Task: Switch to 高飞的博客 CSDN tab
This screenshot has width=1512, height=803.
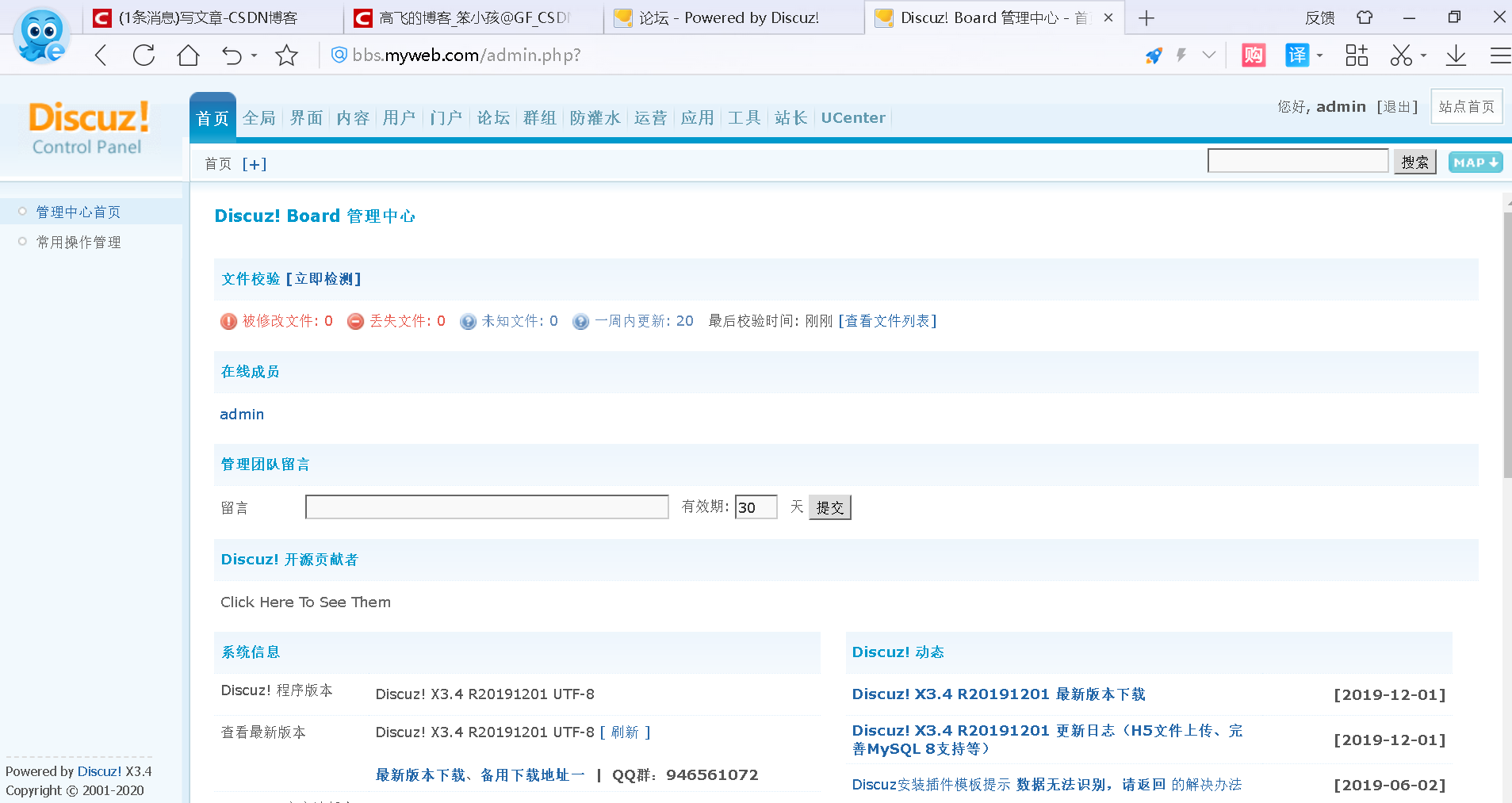Action: coord(473,17)
